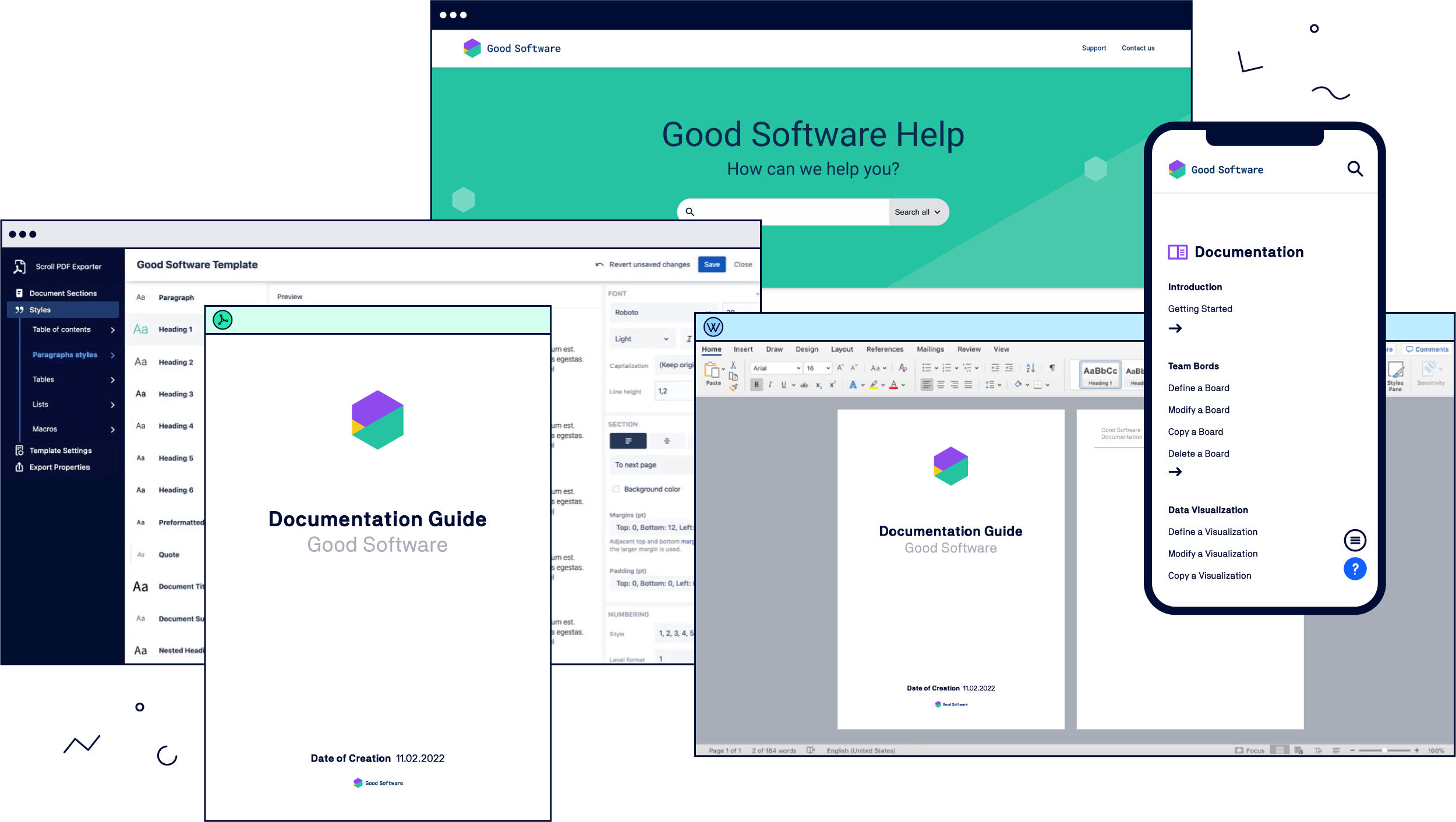The height and width of the screenshot is (822, 1456).
Task: Click the decrease indent icon in Word
Action: [x=995, y=368]
